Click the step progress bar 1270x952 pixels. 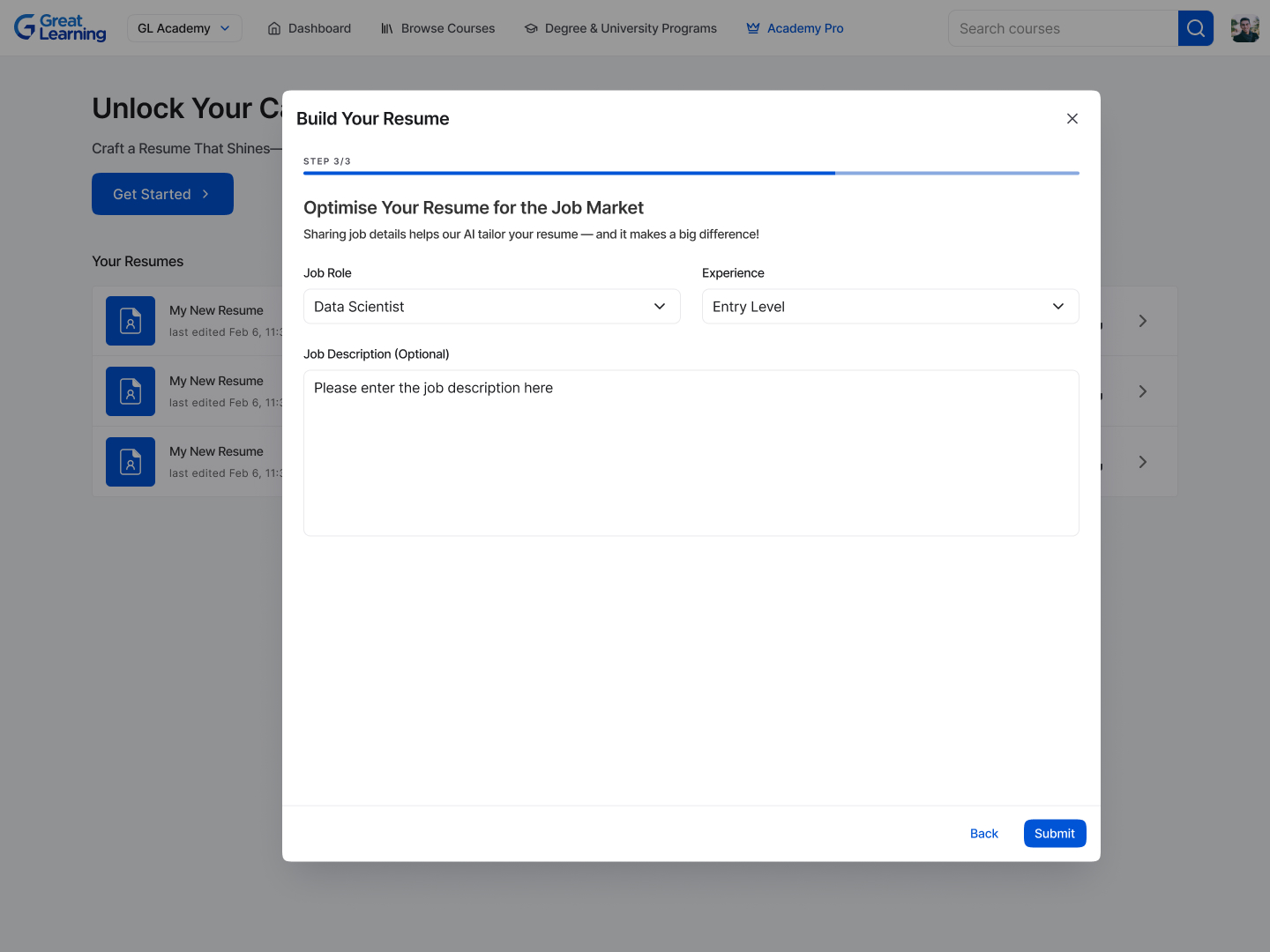(x=691, y=174)
